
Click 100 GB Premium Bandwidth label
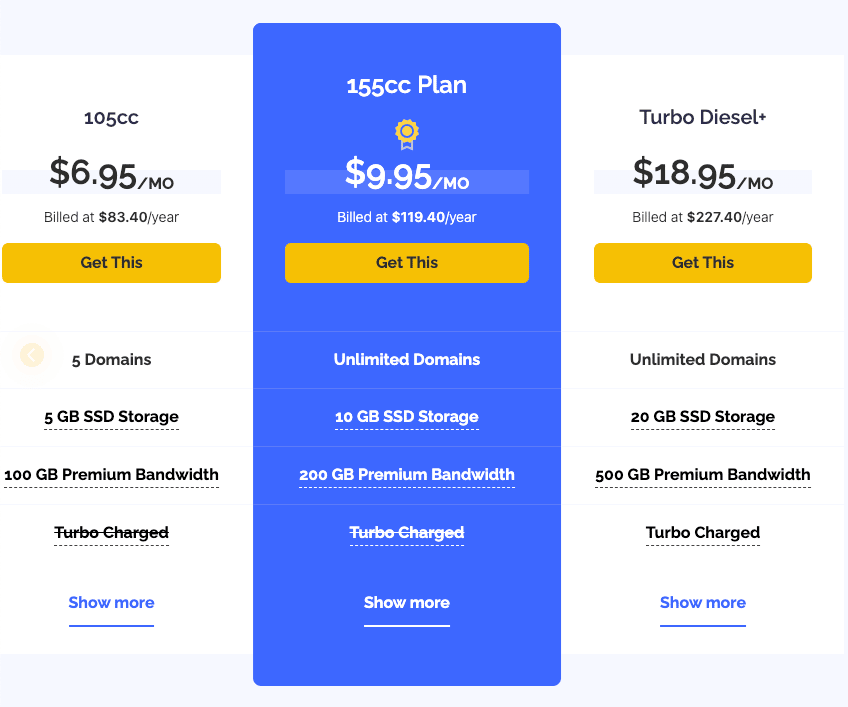pos(111,475)
